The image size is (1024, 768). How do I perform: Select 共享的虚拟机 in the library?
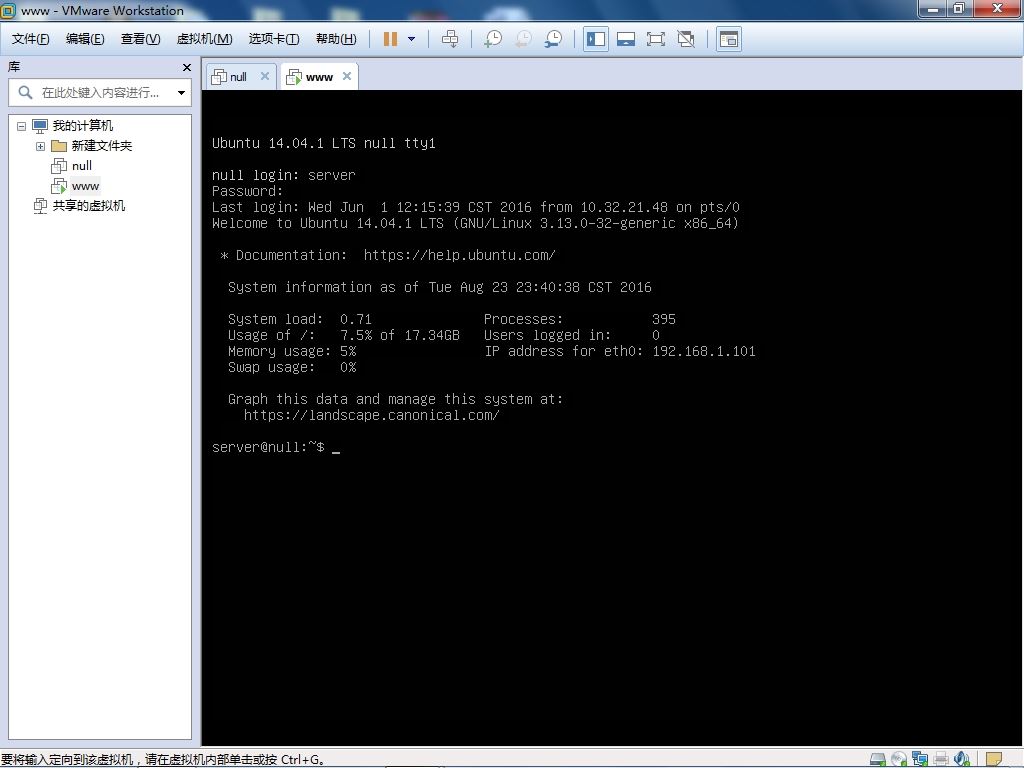(88, 206)
